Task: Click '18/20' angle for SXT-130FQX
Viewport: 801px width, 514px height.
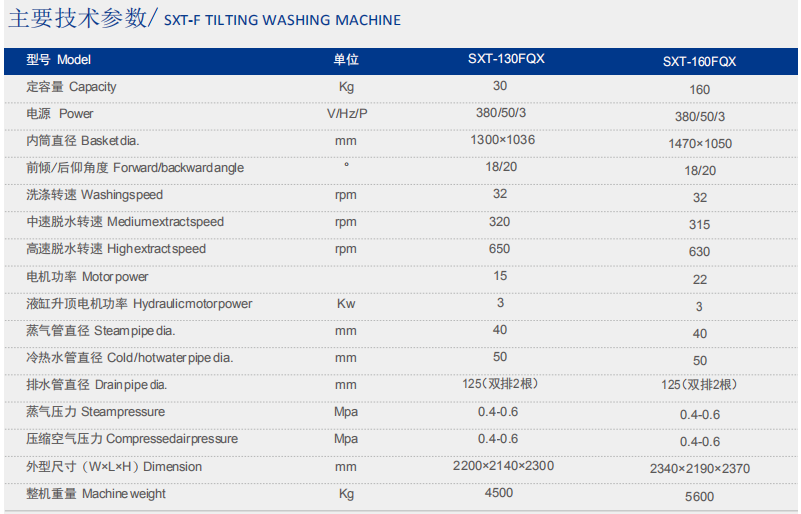Action: click(501, 167)
